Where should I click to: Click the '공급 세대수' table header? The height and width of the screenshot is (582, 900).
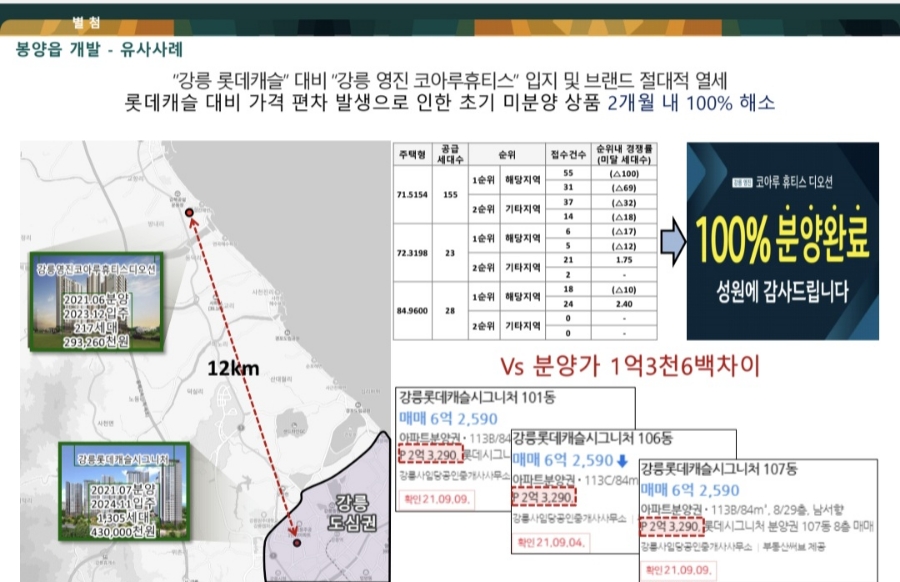tap(450, 154)
